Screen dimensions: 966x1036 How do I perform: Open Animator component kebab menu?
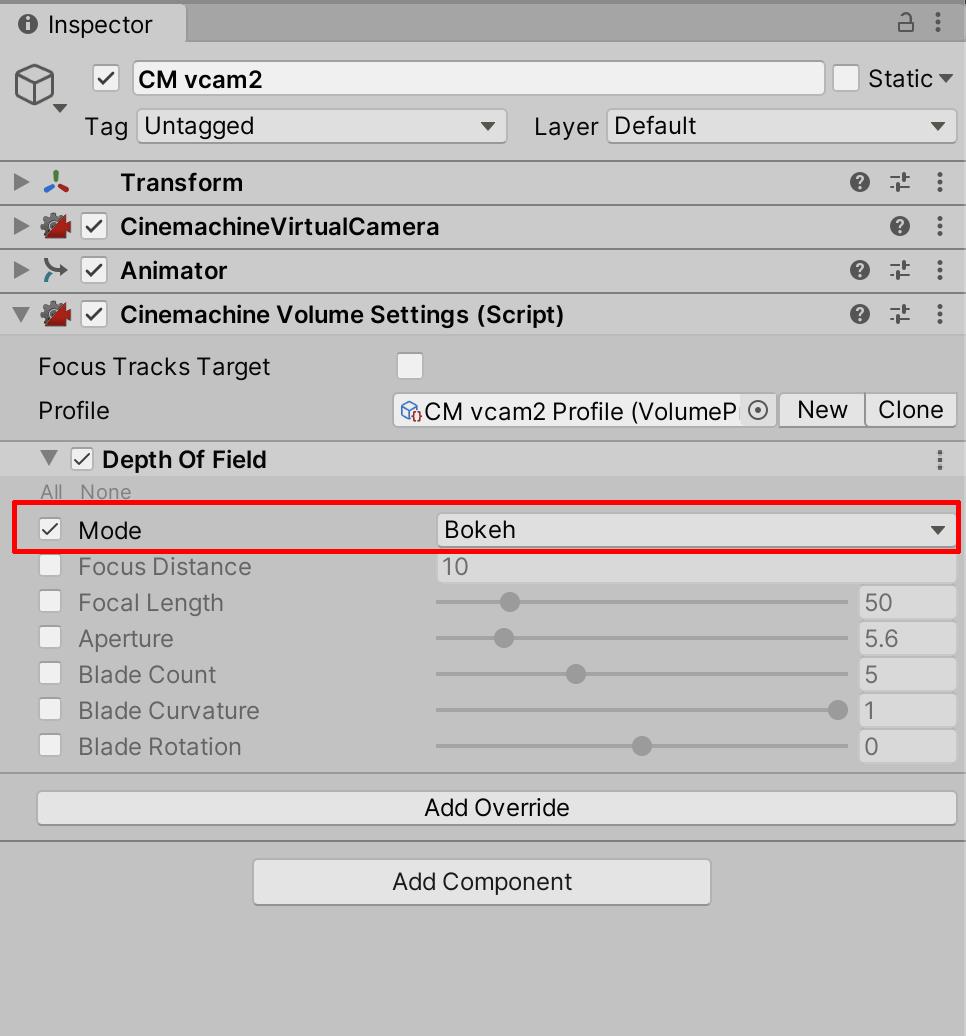(940, 270)
